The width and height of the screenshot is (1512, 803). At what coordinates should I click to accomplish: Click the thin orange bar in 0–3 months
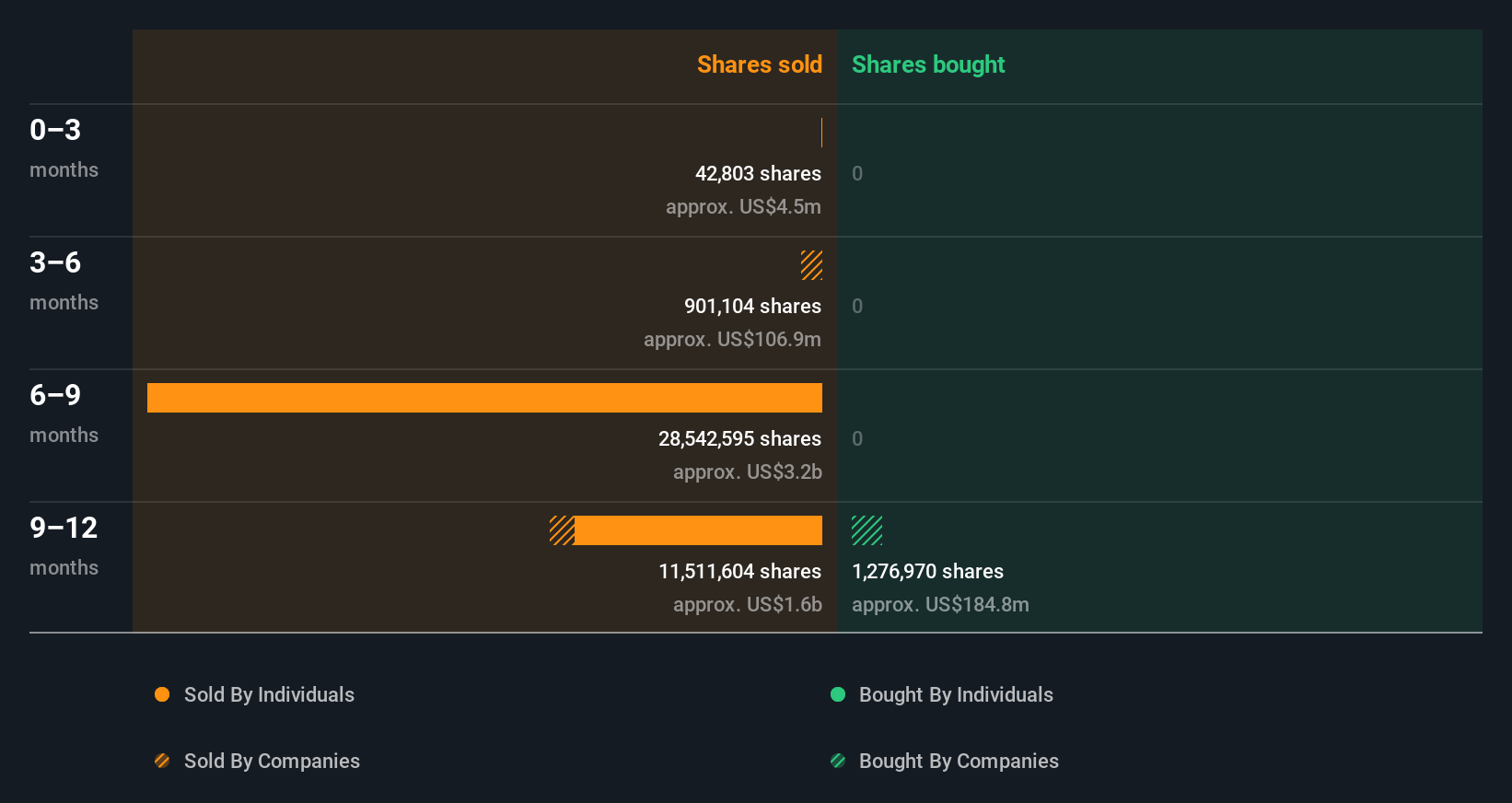click(821, 133)
